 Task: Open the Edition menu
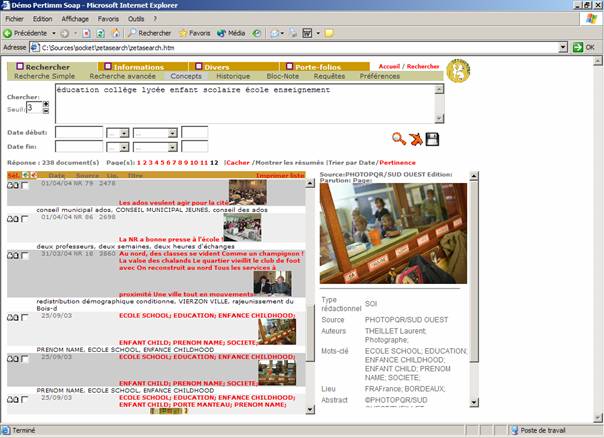click(42, 19)
